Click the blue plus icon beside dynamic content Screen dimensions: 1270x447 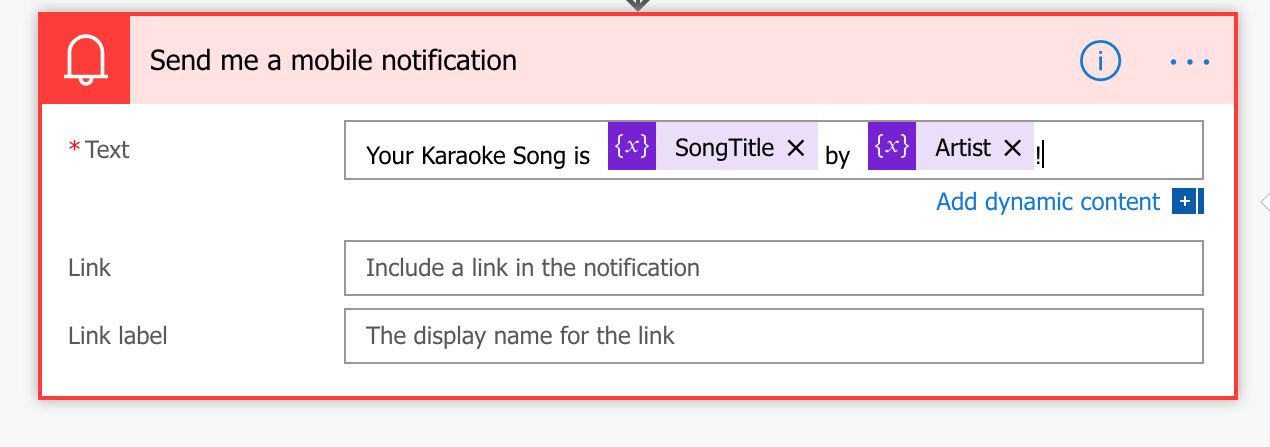coord(1185,201)
